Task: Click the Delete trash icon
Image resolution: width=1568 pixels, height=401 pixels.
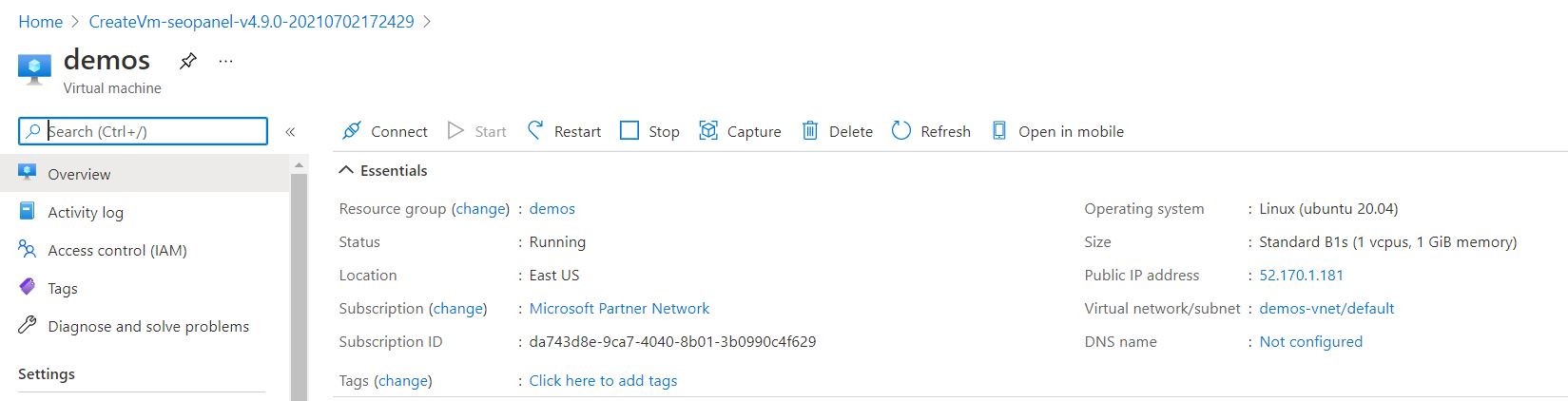Action: tap(810, 131)
